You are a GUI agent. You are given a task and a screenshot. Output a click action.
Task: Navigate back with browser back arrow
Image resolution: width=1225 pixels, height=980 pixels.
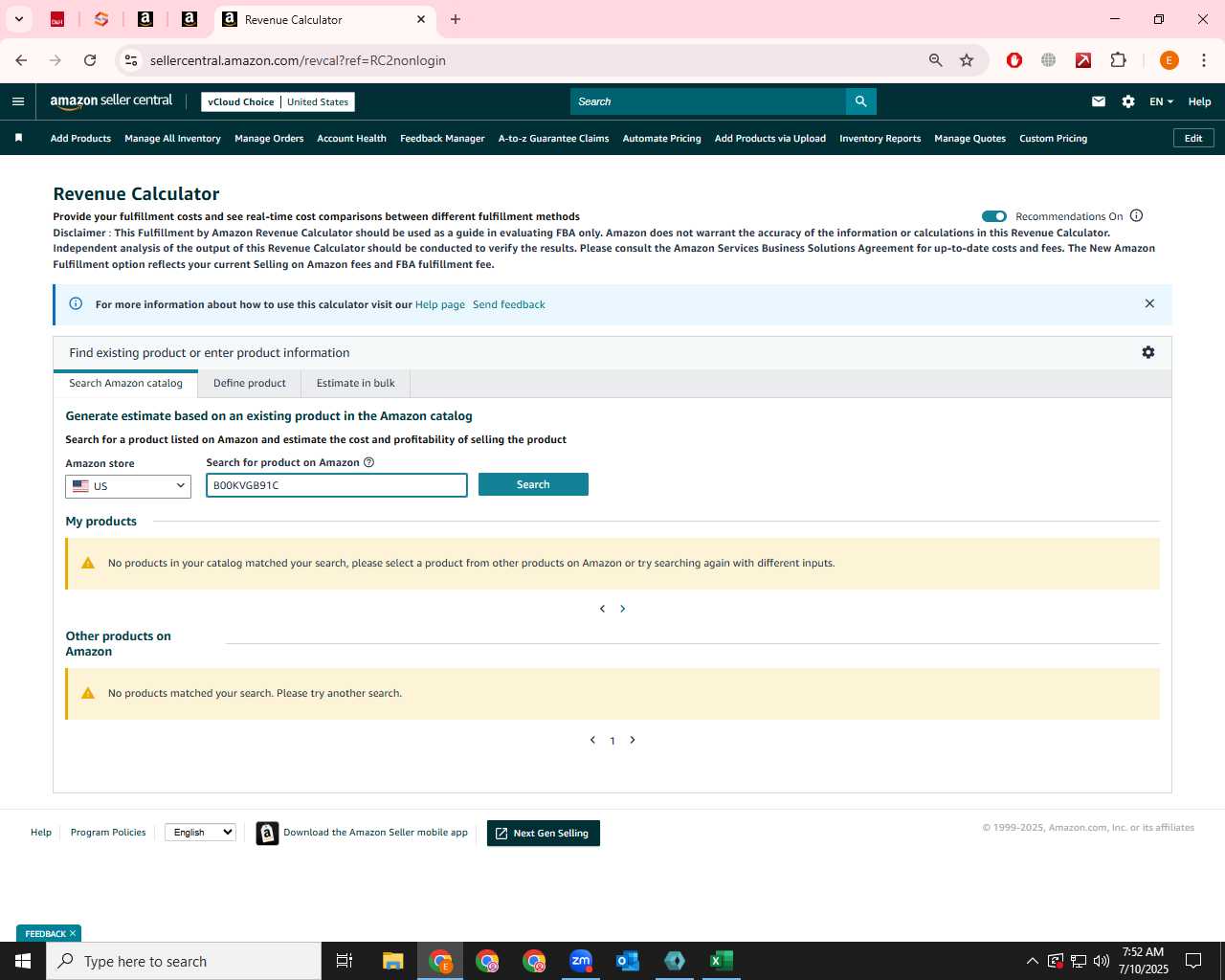pyautogui.click(x=21, y=60)
